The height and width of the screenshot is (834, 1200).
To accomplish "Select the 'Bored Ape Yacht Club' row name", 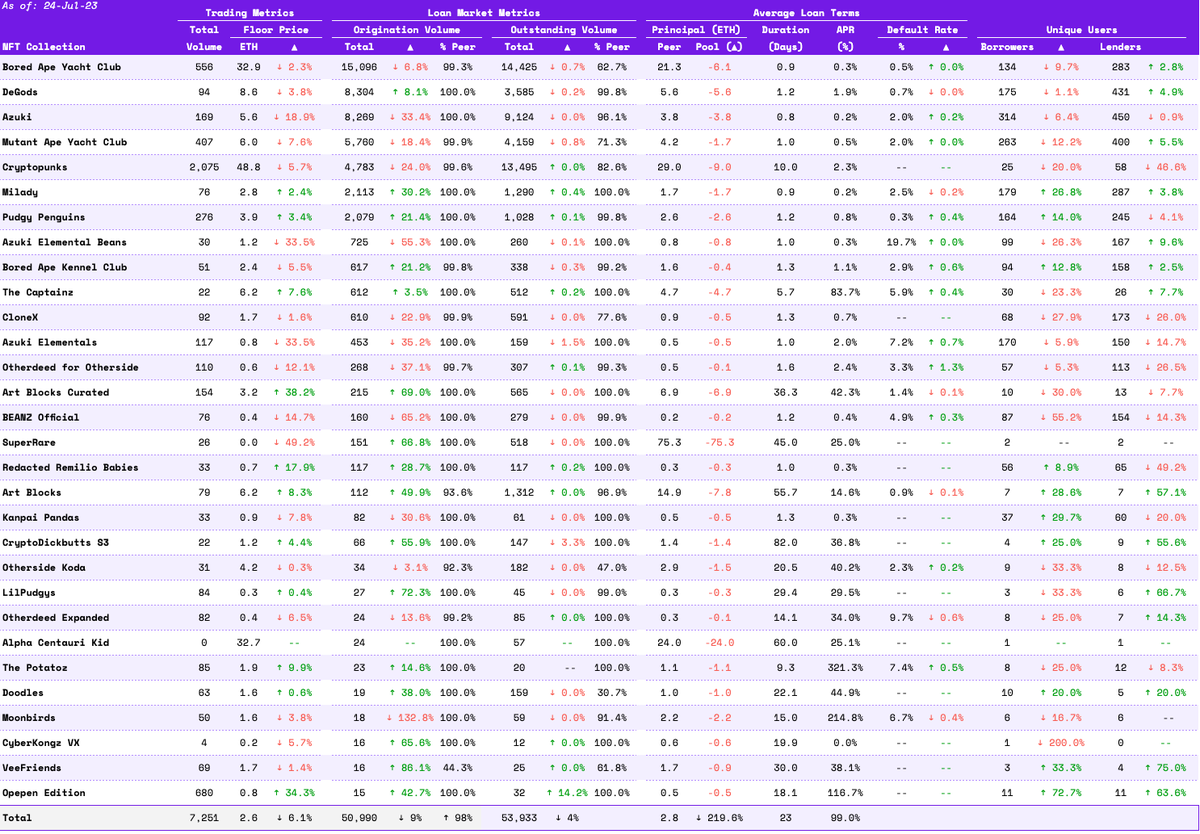I will (62, 67).
